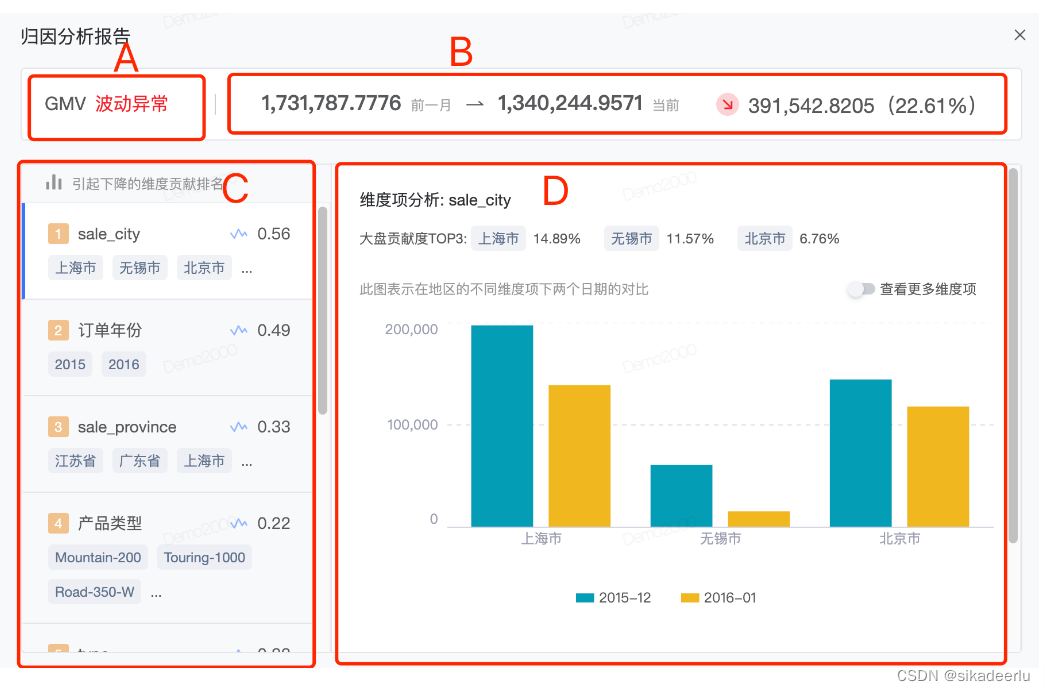Toggle the 2016-01 legend series
The height and width of the screenshot is (691, 1045).
tap(718, 598)
